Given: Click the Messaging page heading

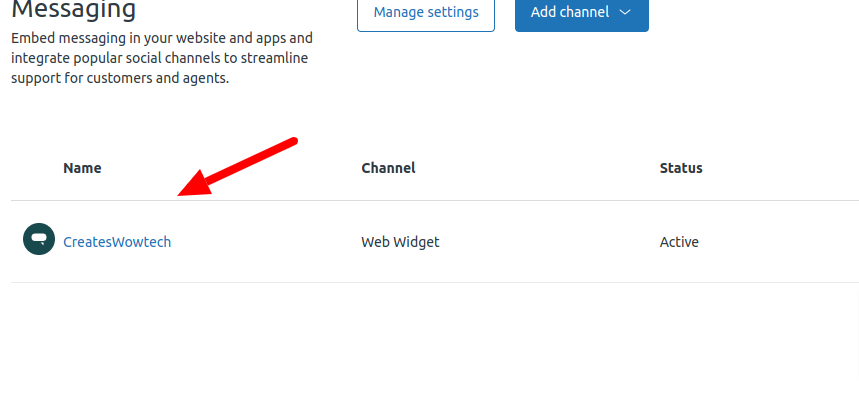Looking at the screenshot, I should (73, 9).
